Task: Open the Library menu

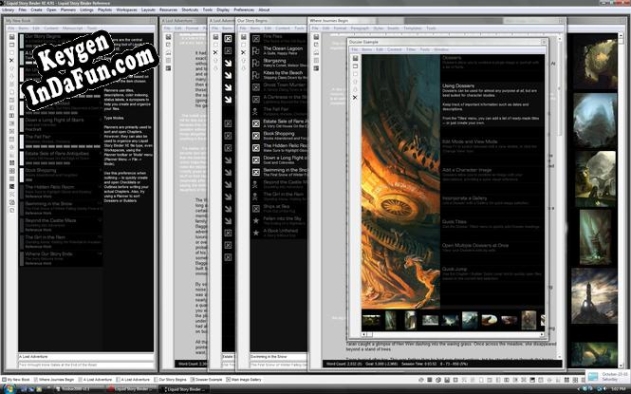Action: (x=8, y=10)
